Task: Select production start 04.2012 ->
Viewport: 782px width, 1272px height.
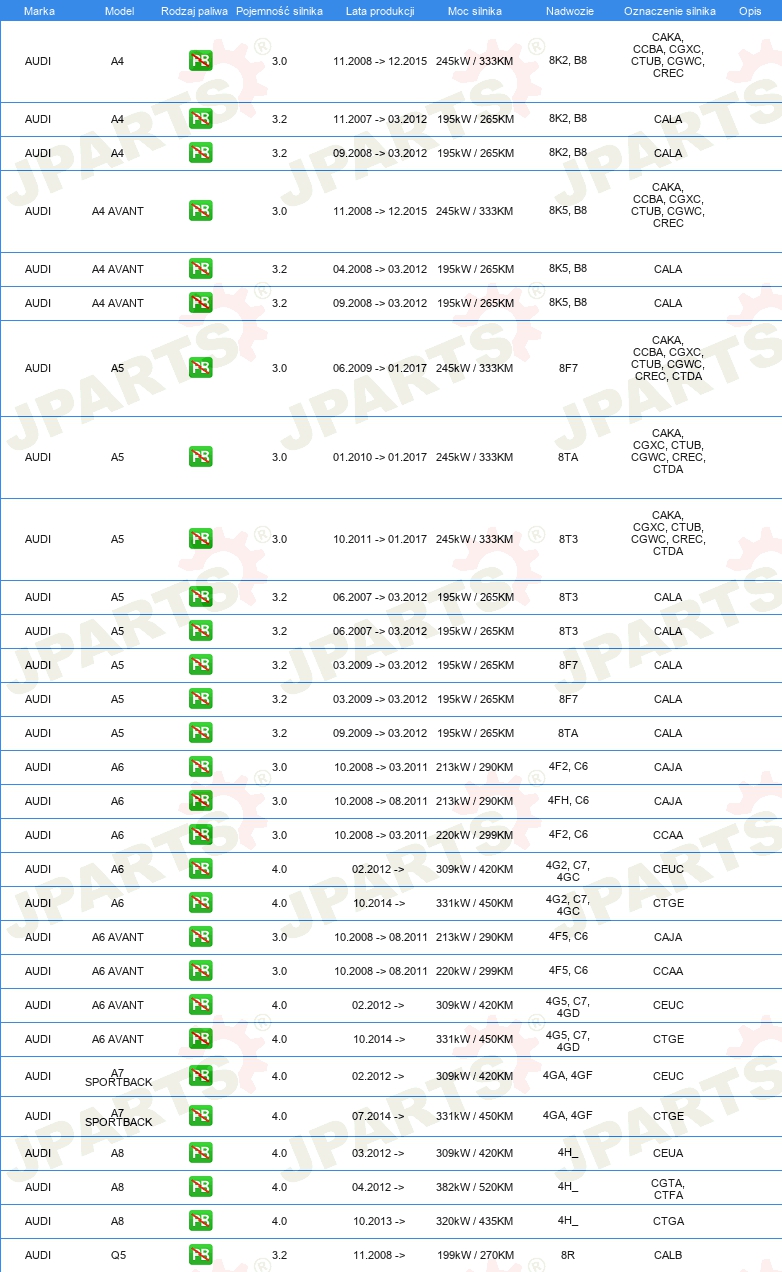Action: pos(378,1187)
